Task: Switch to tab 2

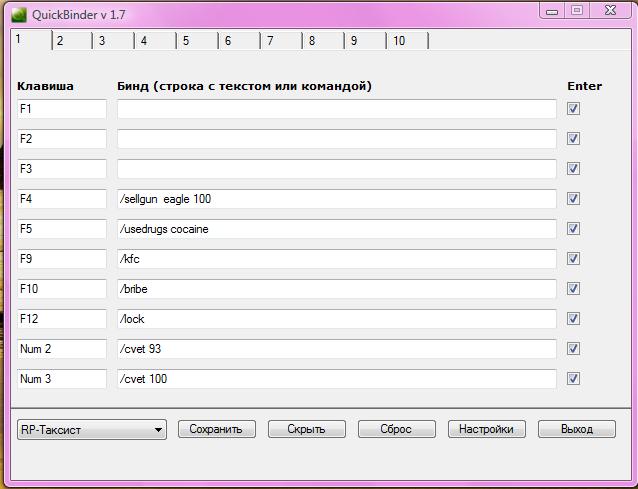Action: pyautogui.click(x=72, y=41)
